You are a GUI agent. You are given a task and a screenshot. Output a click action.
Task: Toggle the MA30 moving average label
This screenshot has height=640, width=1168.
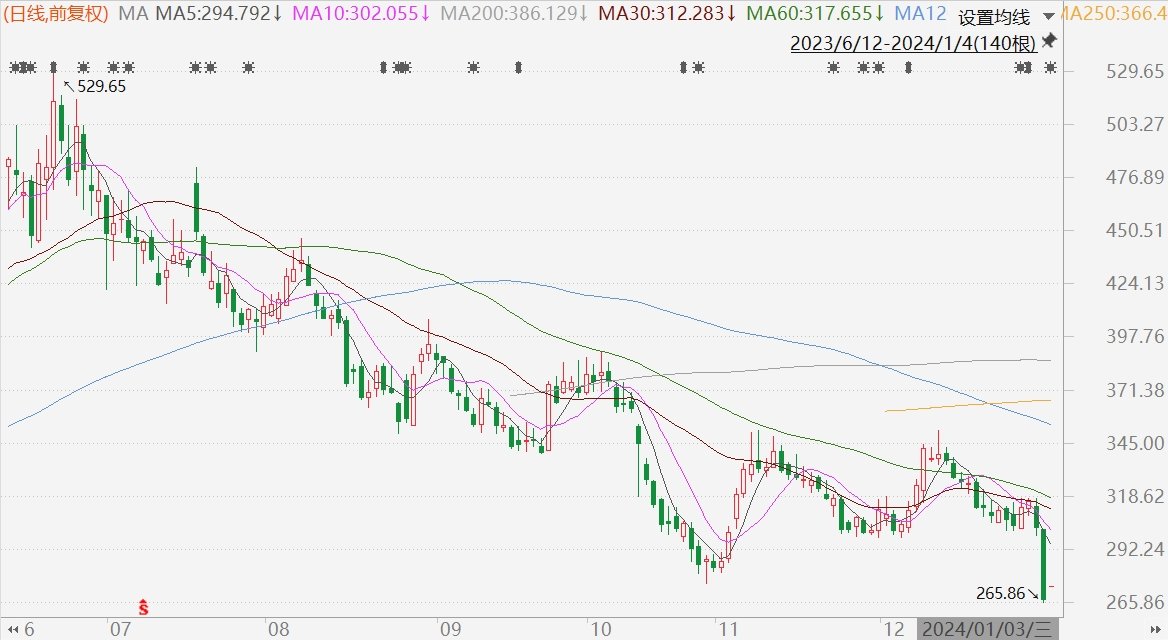pos(664,14)
